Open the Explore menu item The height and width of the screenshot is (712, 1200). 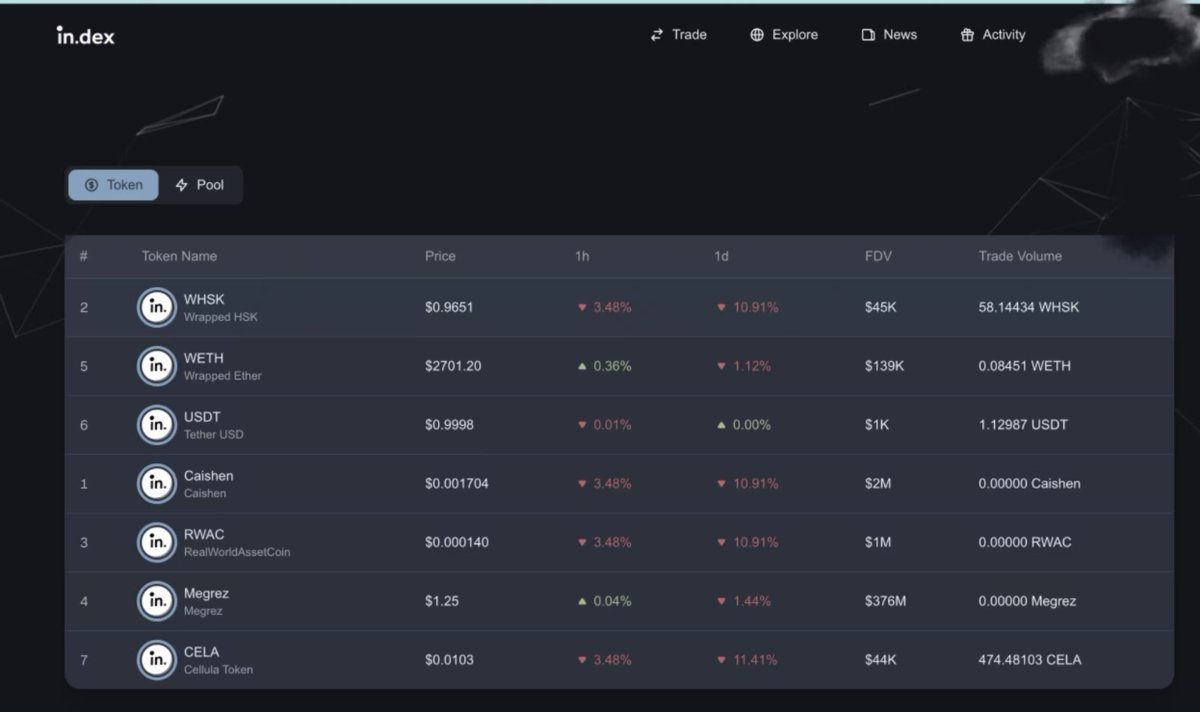(x=783, y=35)
